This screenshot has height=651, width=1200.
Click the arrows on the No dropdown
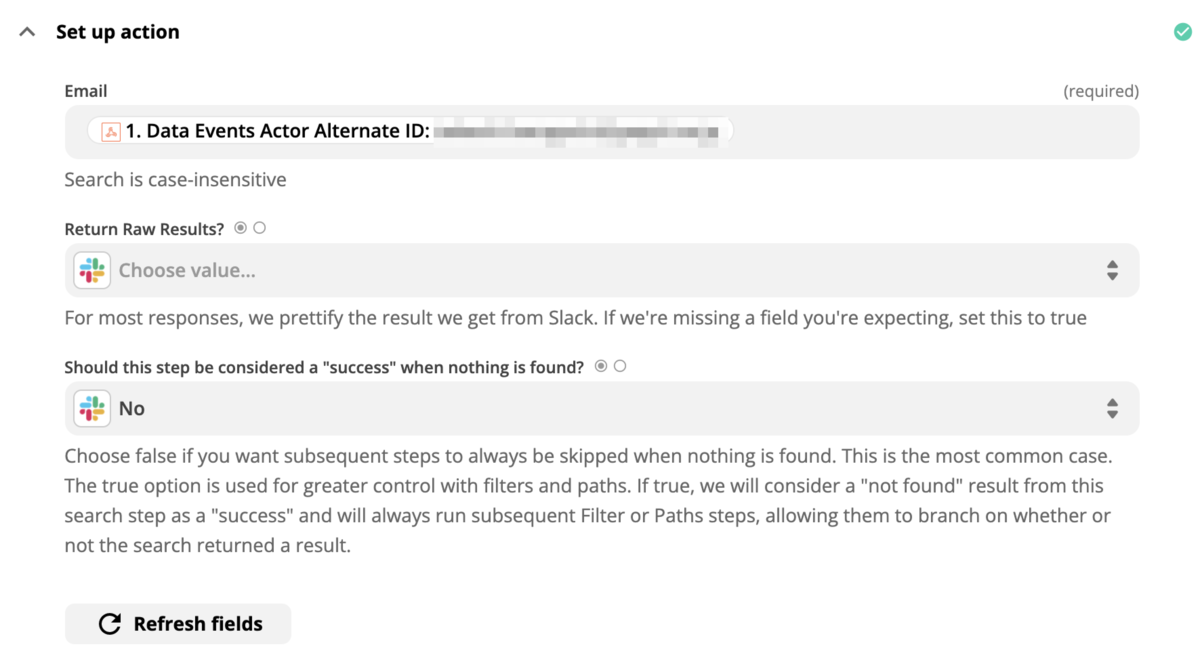tap(1112, 408)
